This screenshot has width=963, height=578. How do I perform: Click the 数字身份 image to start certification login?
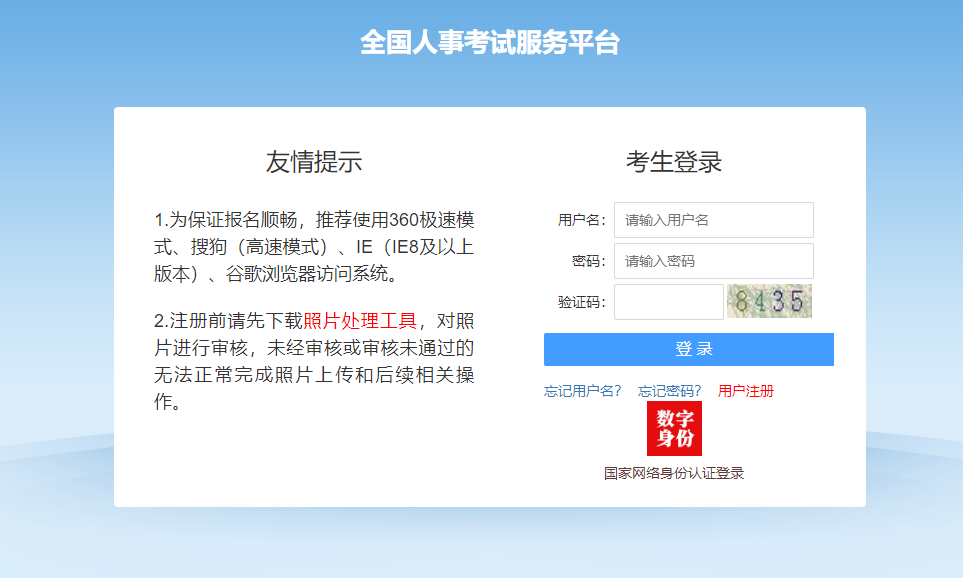coord(676,428)
